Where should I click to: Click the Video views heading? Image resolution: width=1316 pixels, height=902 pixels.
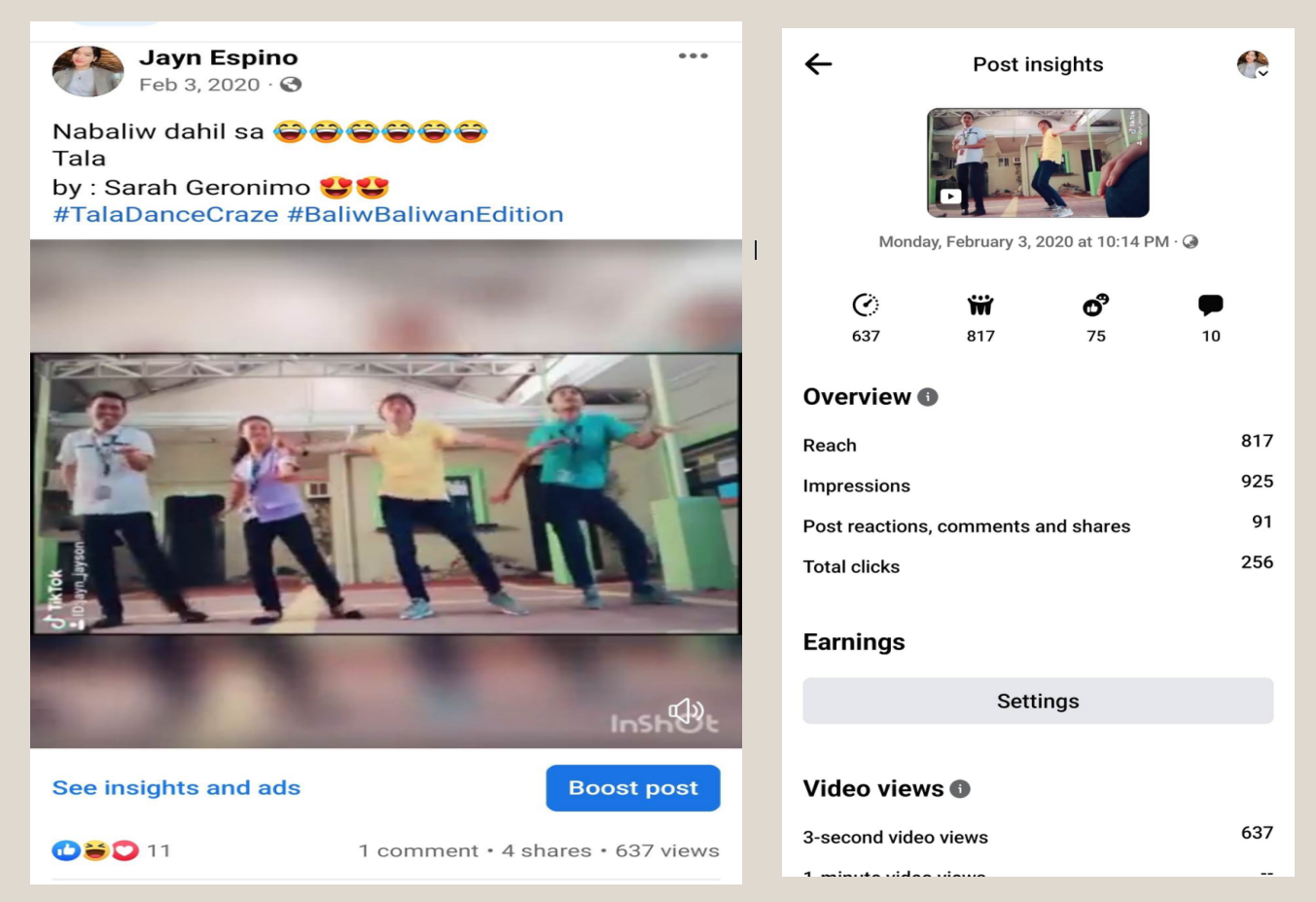point(873,788)
